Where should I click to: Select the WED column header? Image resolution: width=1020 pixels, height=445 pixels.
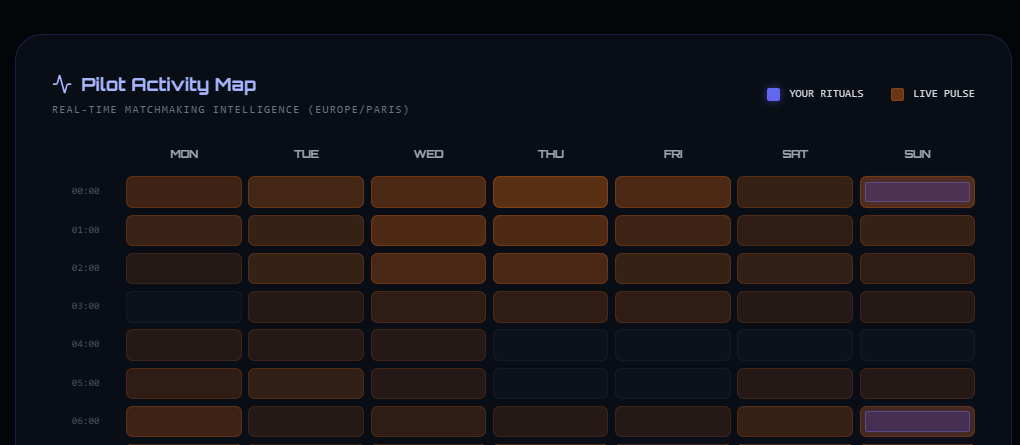click(429, 154)
